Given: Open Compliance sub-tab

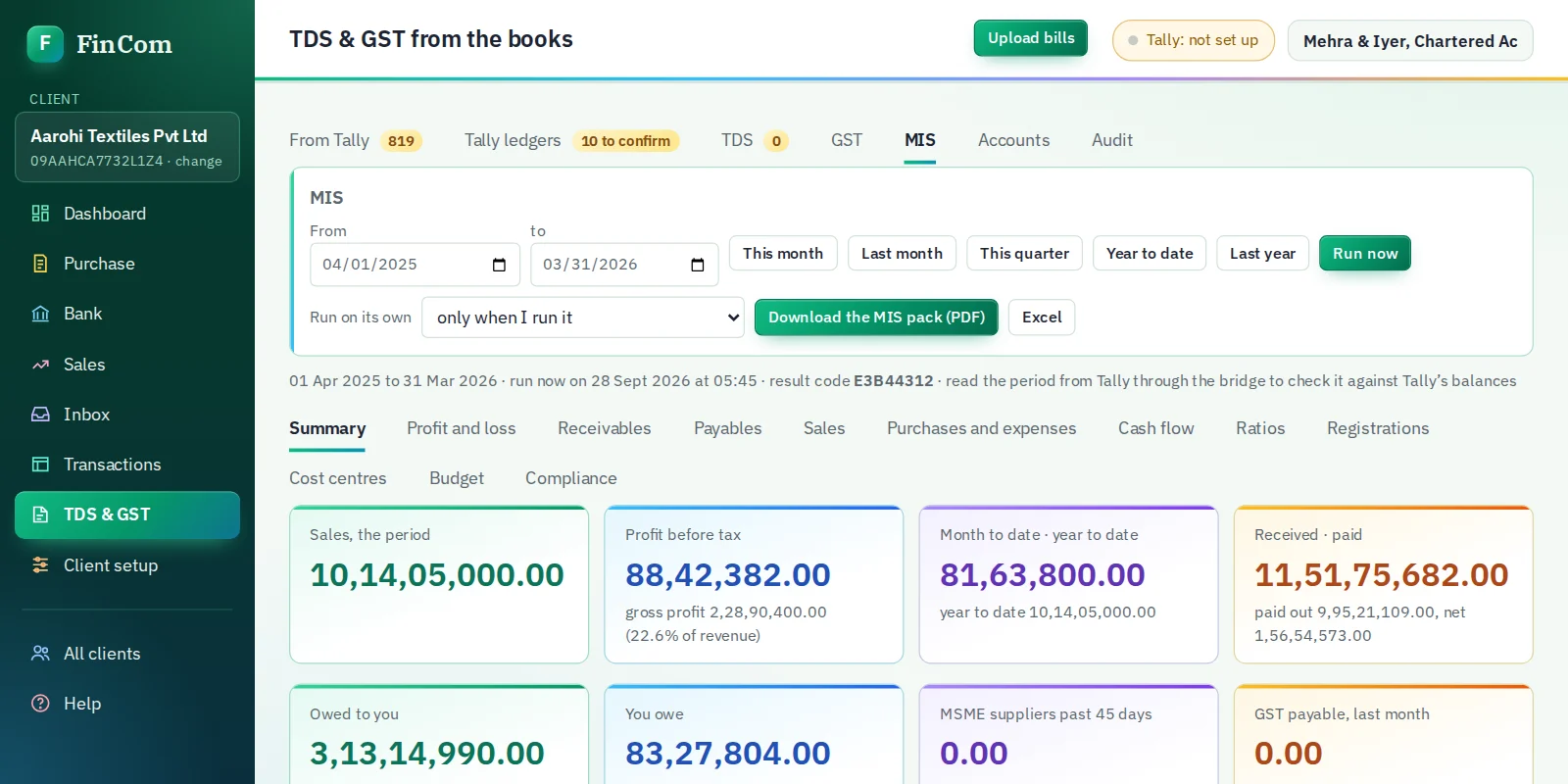Looking at the screenshot, I should click(x=571, y=478).
